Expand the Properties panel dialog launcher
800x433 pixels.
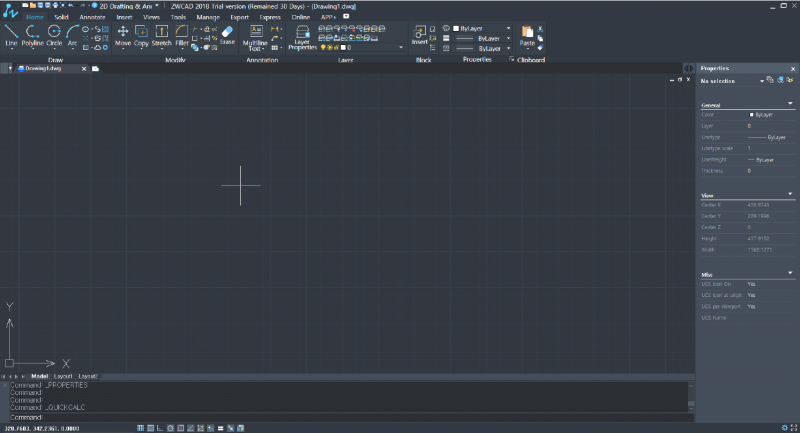point(511,59)
